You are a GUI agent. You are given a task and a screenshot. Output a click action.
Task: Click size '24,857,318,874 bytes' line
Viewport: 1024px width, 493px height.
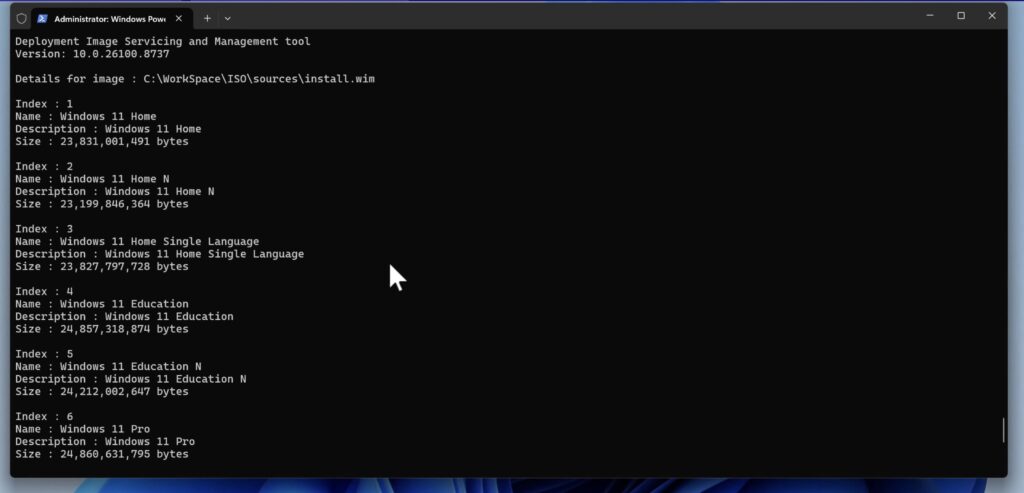102,329
